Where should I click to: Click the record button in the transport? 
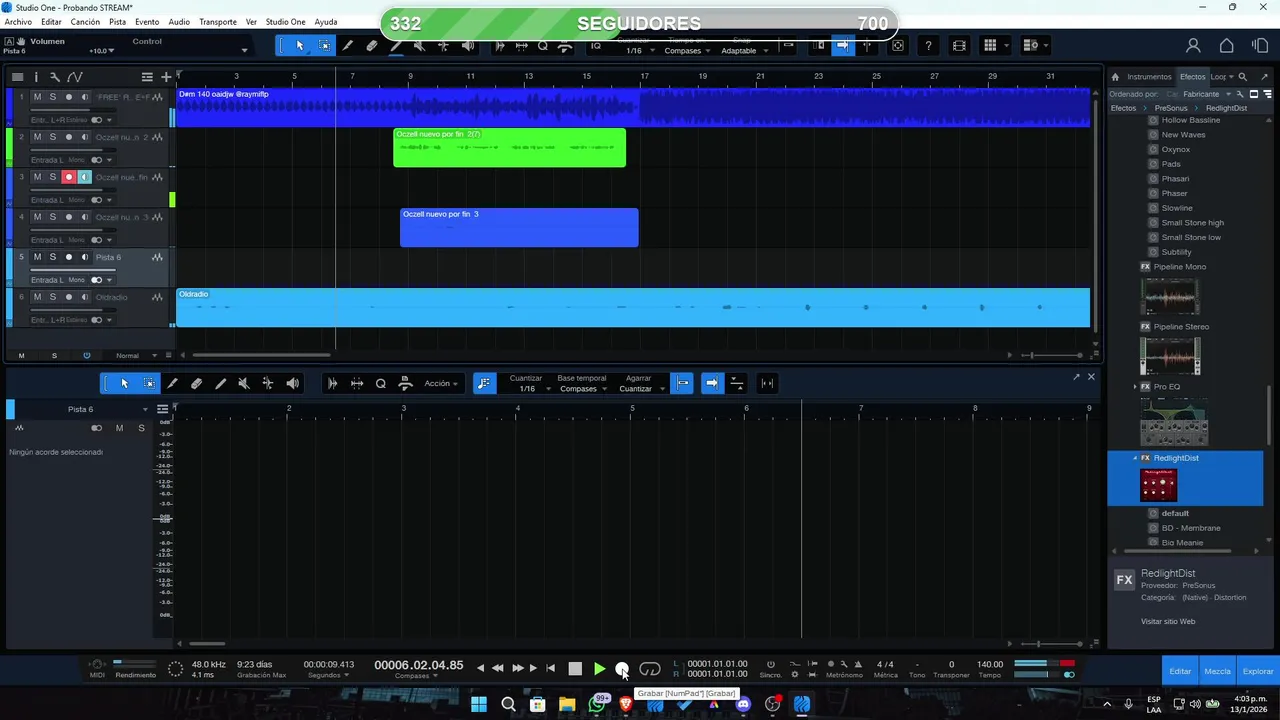point(622,669)
